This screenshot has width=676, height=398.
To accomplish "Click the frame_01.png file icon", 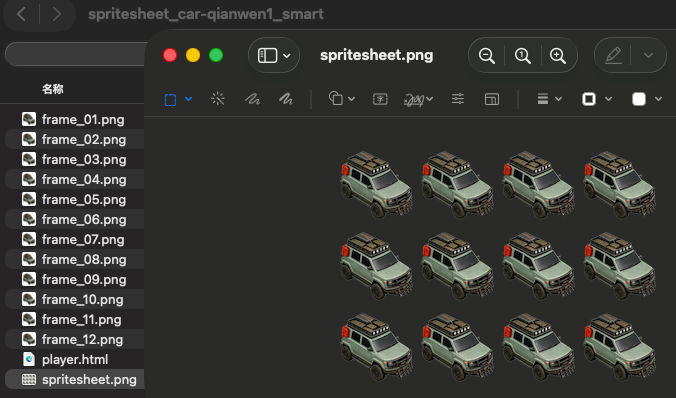I will point(29,119).
